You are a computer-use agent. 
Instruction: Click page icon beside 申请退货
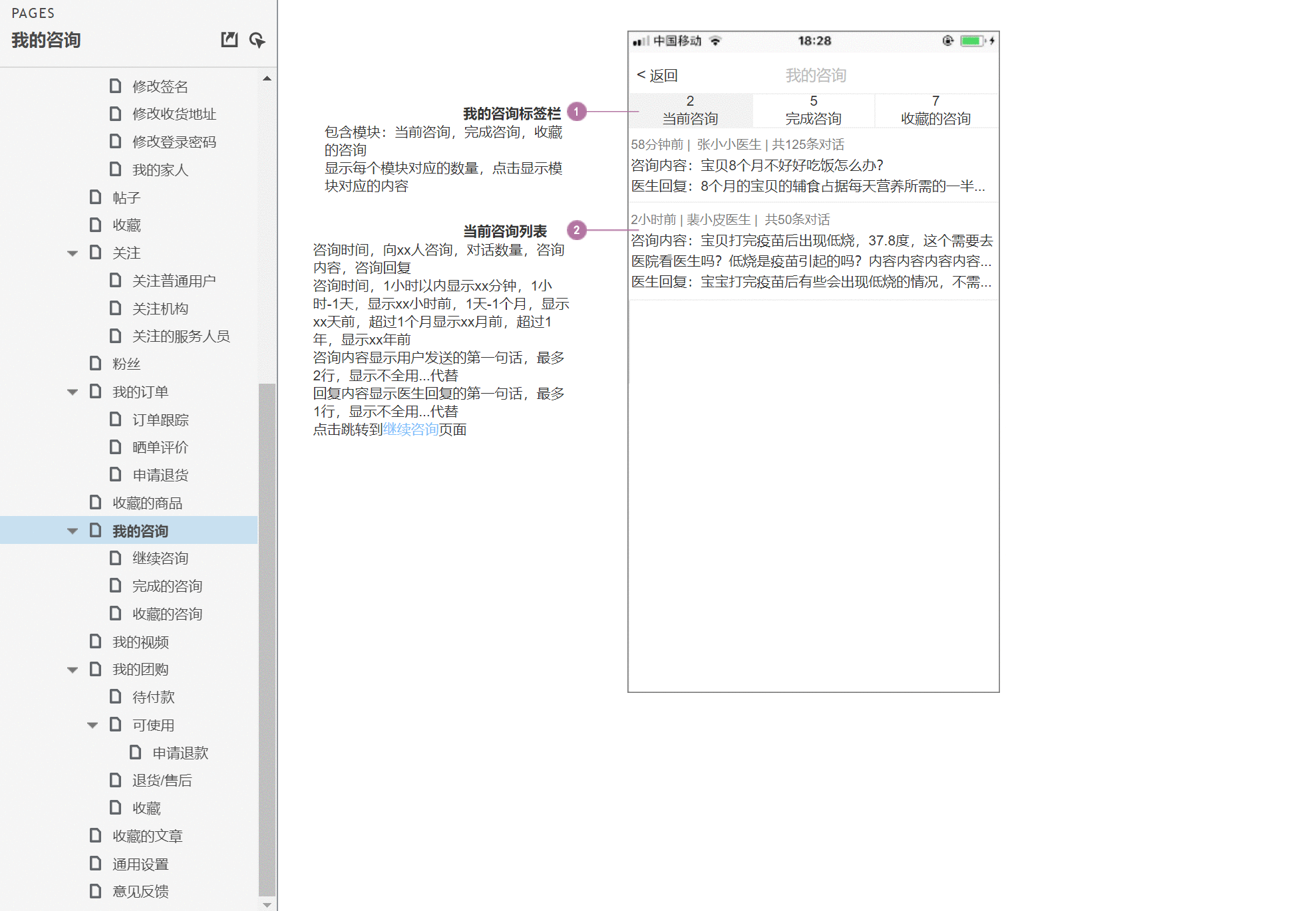tap(115, 475)
